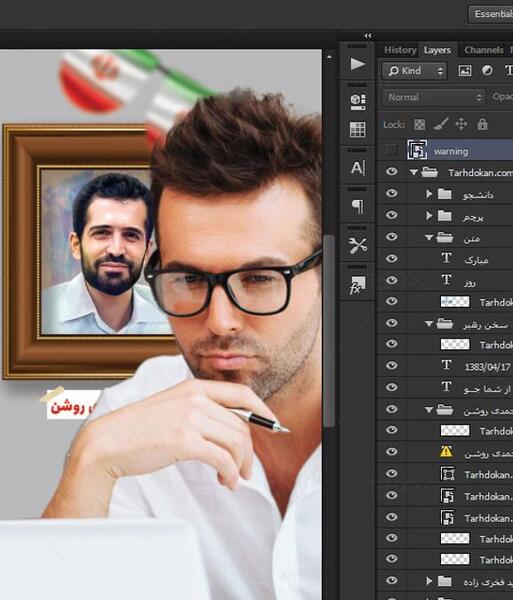Collapse the حمدی روشن group arrow
Image resolution: width=513 pixels, height=600 pixels.
coord(429,410)
